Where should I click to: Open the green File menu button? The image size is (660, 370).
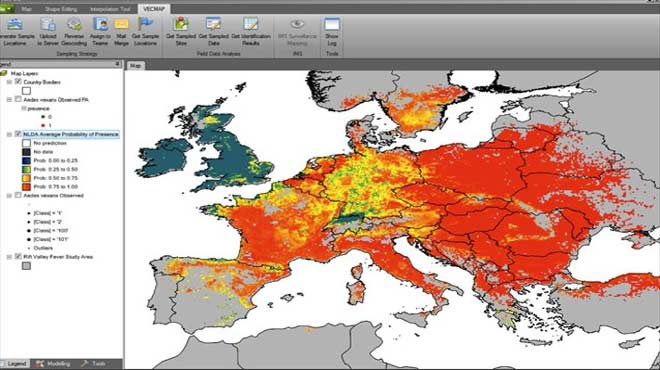(x=7, y=8)
